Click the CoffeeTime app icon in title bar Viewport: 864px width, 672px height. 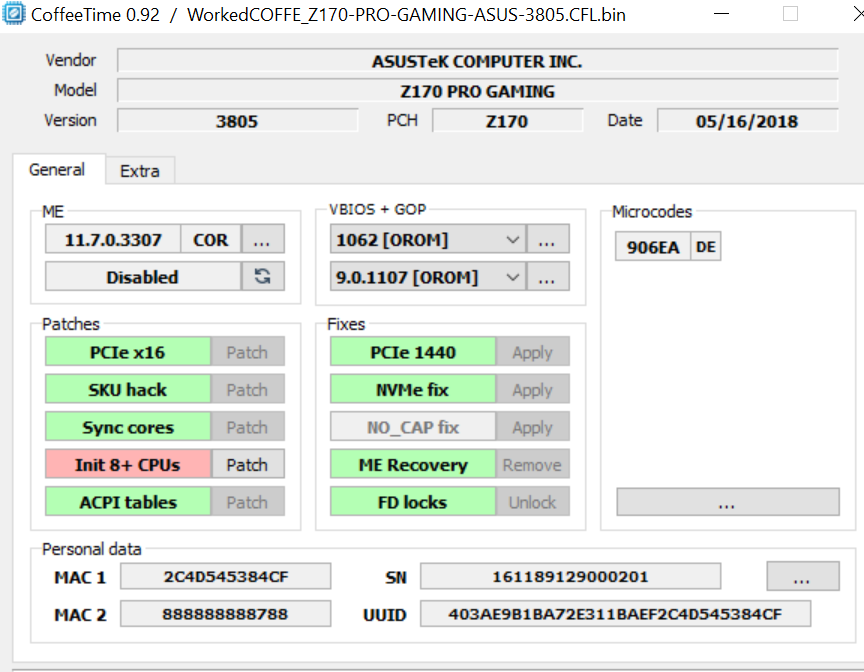click(13, 14)
